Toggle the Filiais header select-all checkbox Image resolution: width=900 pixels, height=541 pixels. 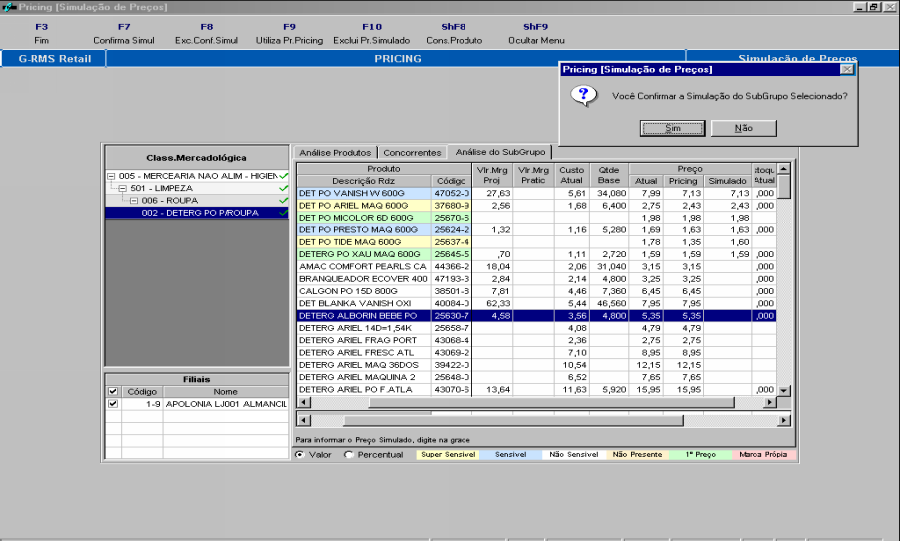tap(112, 391)
